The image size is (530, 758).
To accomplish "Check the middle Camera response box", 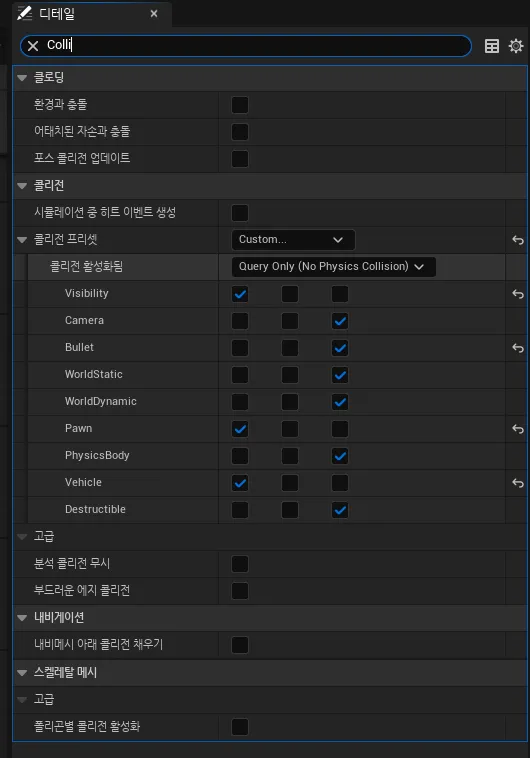I will pos(290,321).
